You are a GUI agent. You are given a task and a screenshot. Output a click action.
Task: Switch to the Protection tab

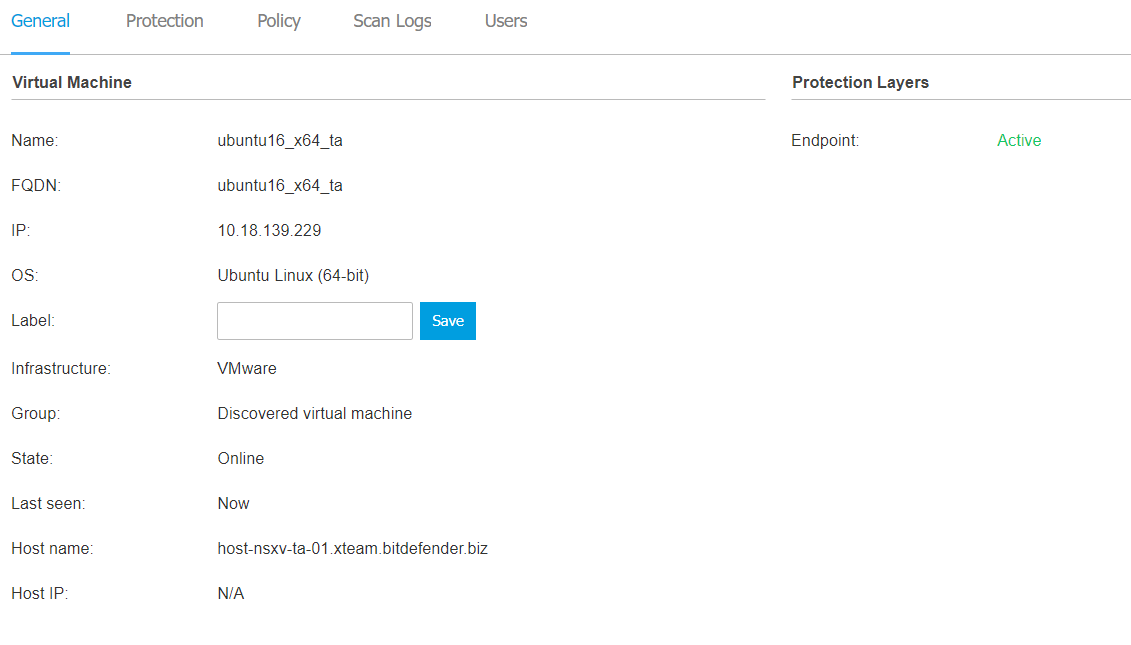(164, 20)
